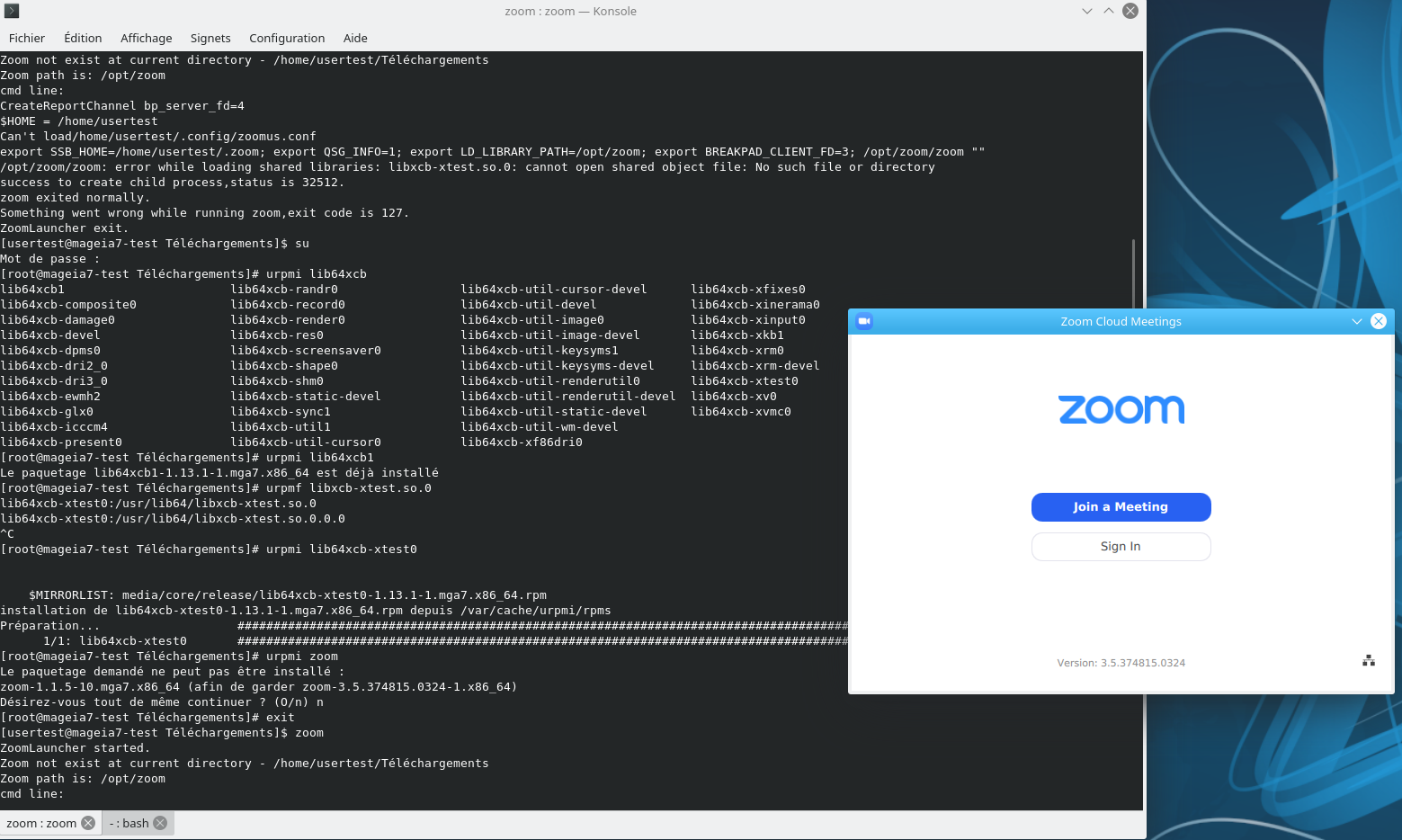Click "lib64xcb-xinerama0" in terminal output

coord(755,305)
